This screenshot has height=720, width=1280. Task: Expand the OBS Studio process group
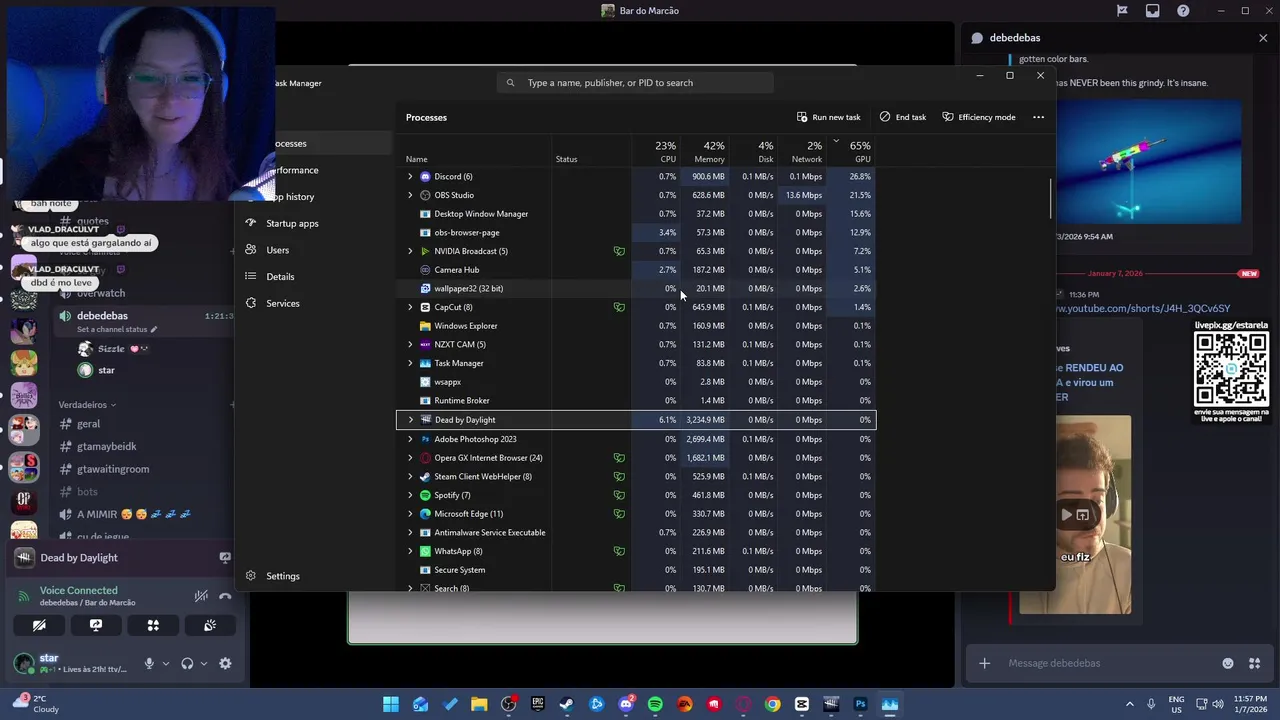[410, 195]
